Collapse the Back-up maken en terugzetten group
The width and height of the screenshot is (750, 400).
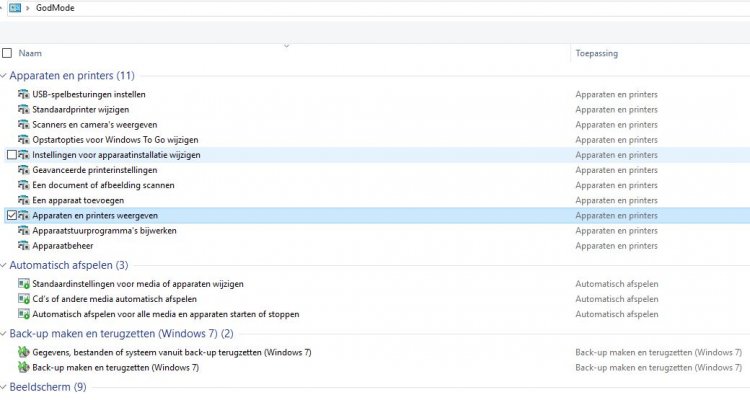(4, 334)
